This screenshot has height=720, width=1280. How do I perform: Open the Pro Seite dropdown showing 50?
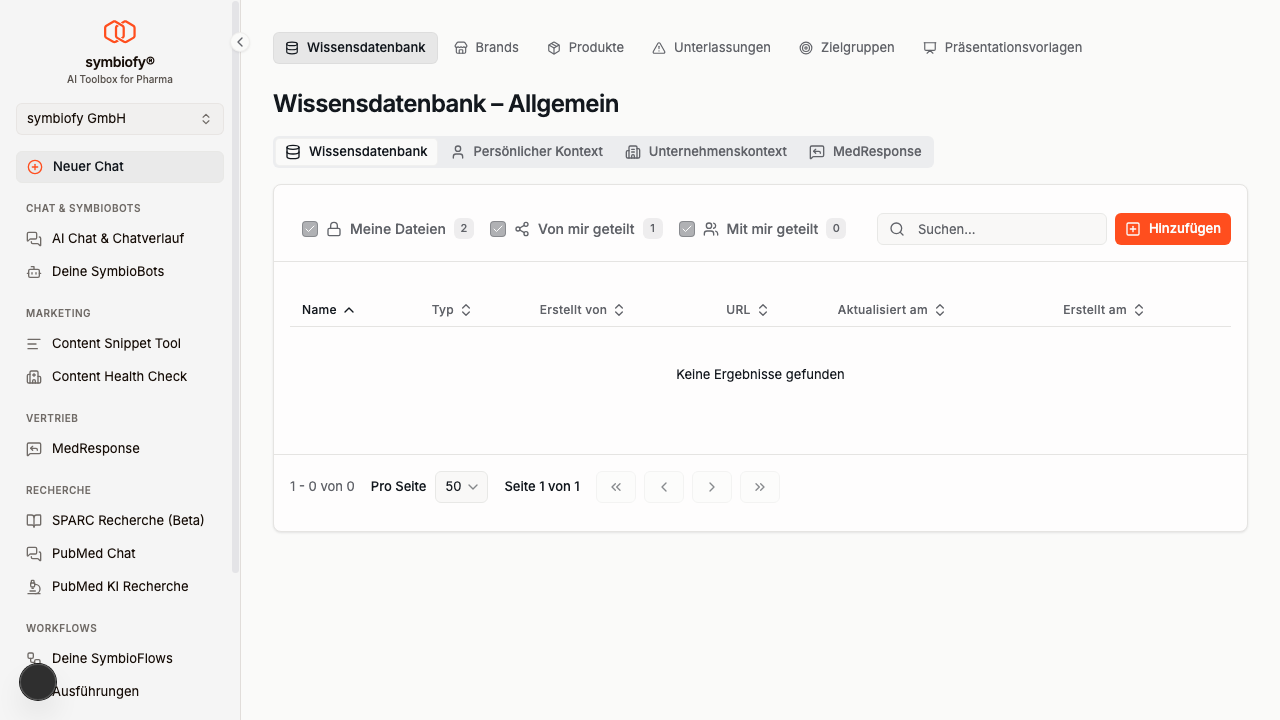[461, 487]
